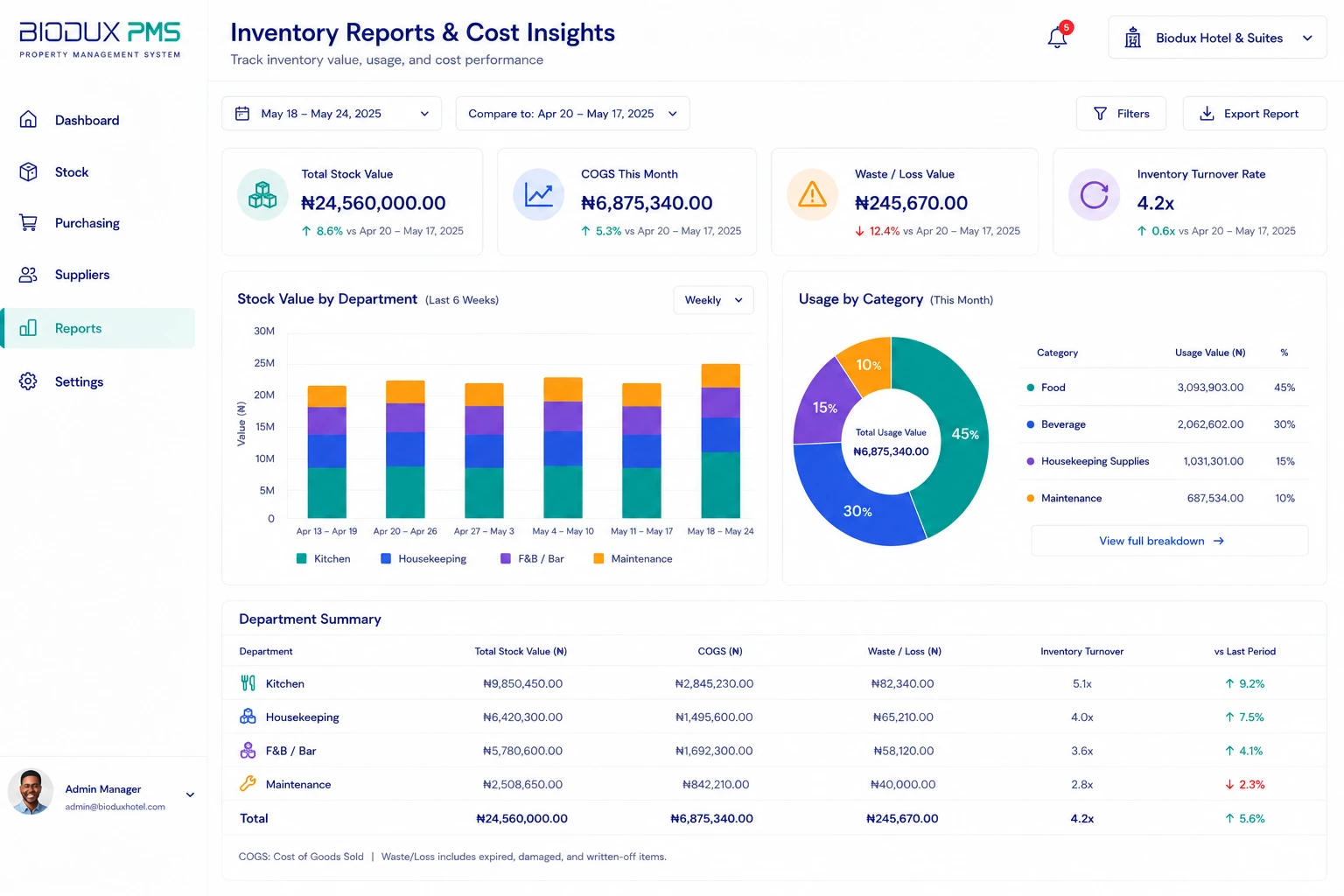This screenshot has height=896, width=1344.
Task: Click Beverage usage value 2,062,602.00
Action: tap(1210, 424)
